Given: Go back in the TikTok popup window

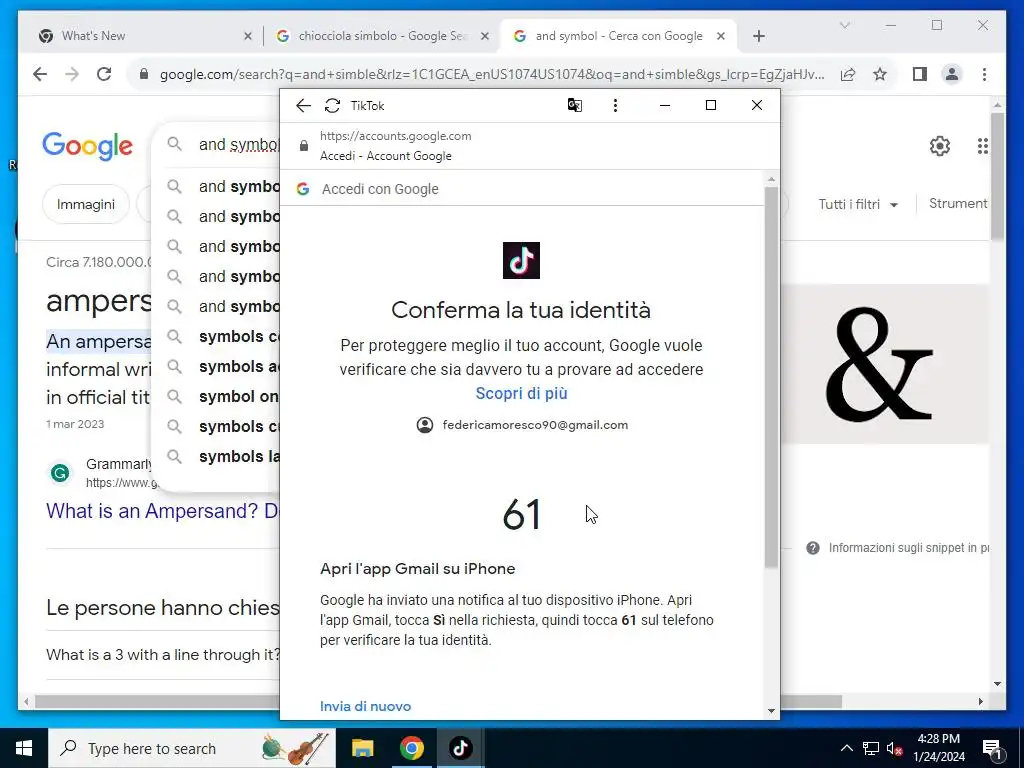Looking at the screenshot, I should click(x=303, y=106).
